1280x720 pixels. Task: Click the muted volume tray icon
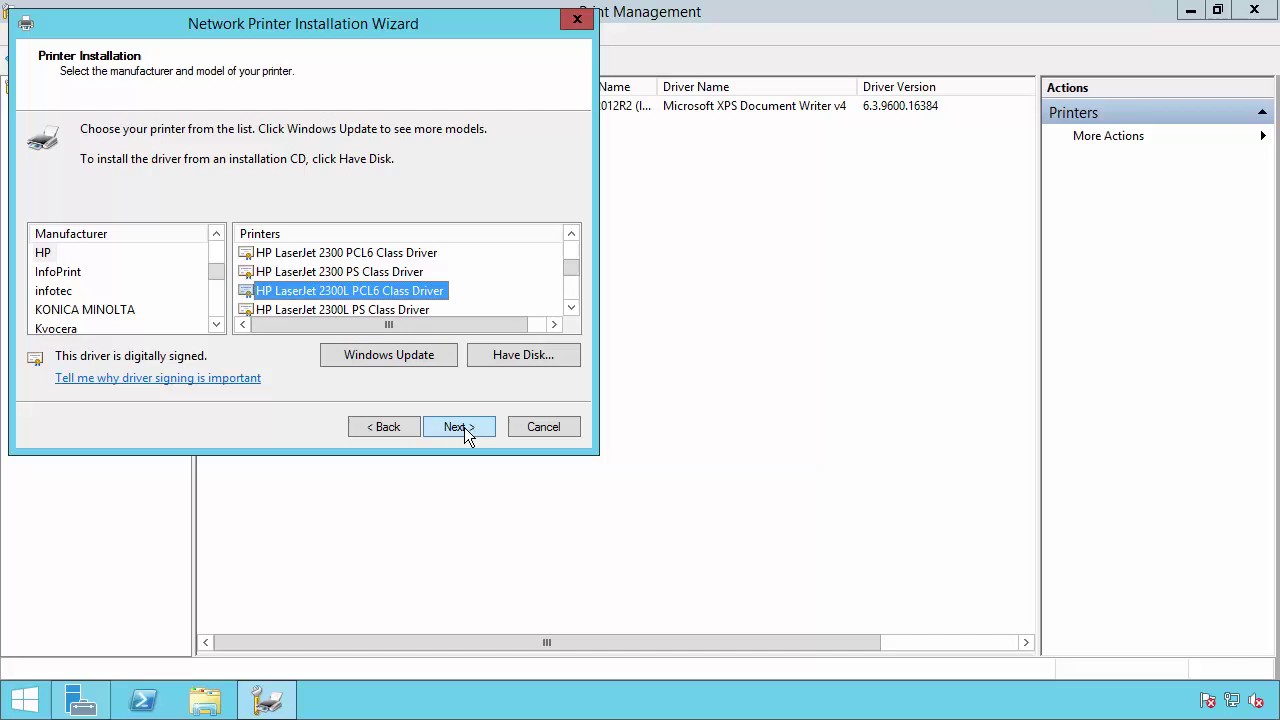[x=1256, y=701]
